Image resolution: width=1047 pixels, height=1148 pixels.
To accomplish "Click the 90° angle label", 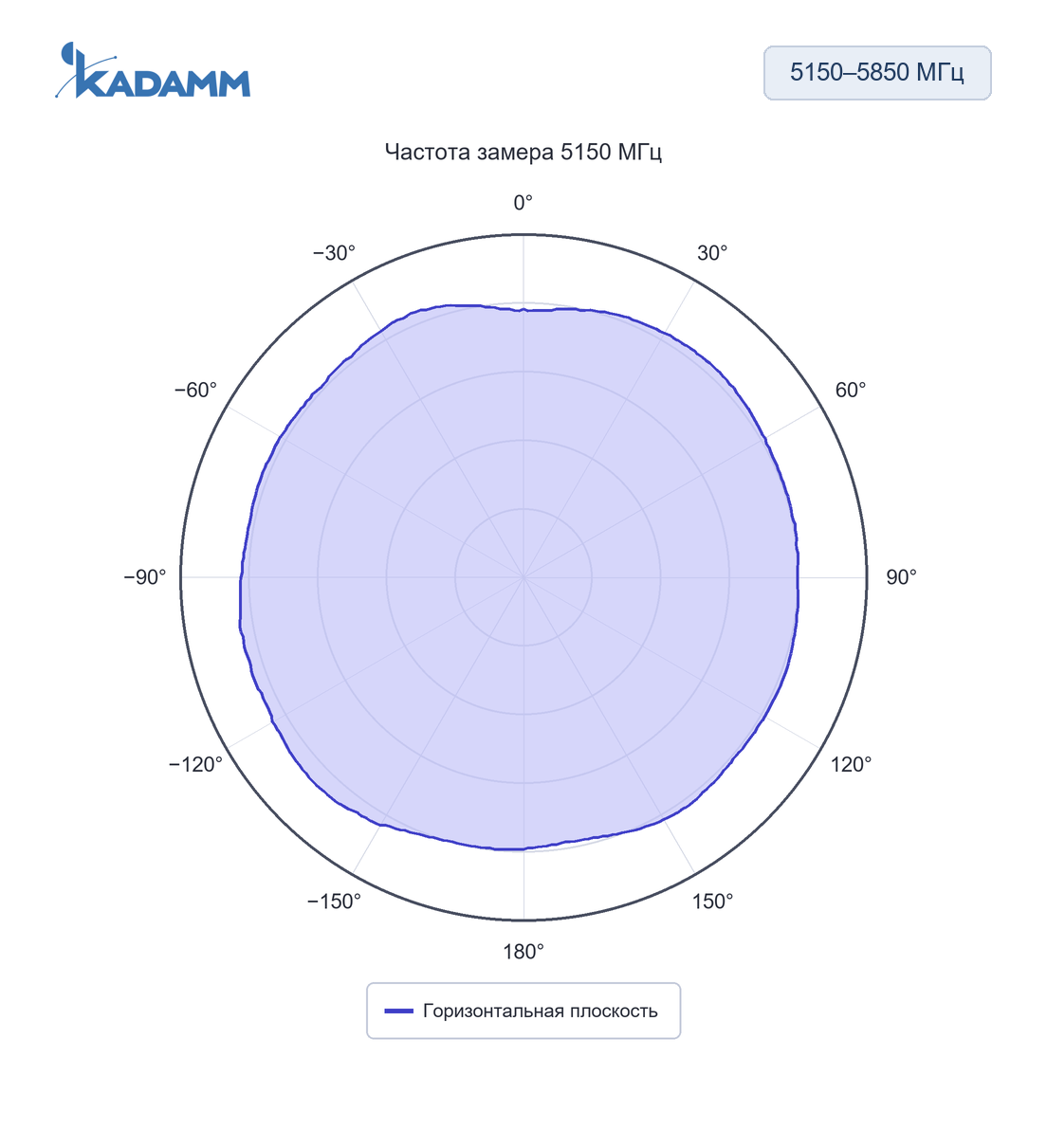I will pos(901,577).
